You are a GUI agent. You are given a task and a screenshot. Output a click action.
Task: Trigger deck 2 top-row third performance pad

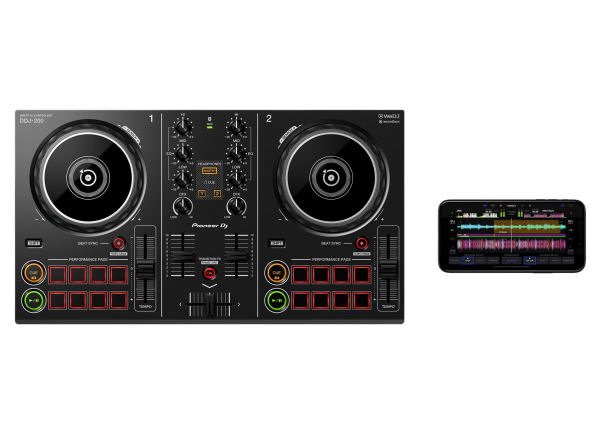[341, 274]
